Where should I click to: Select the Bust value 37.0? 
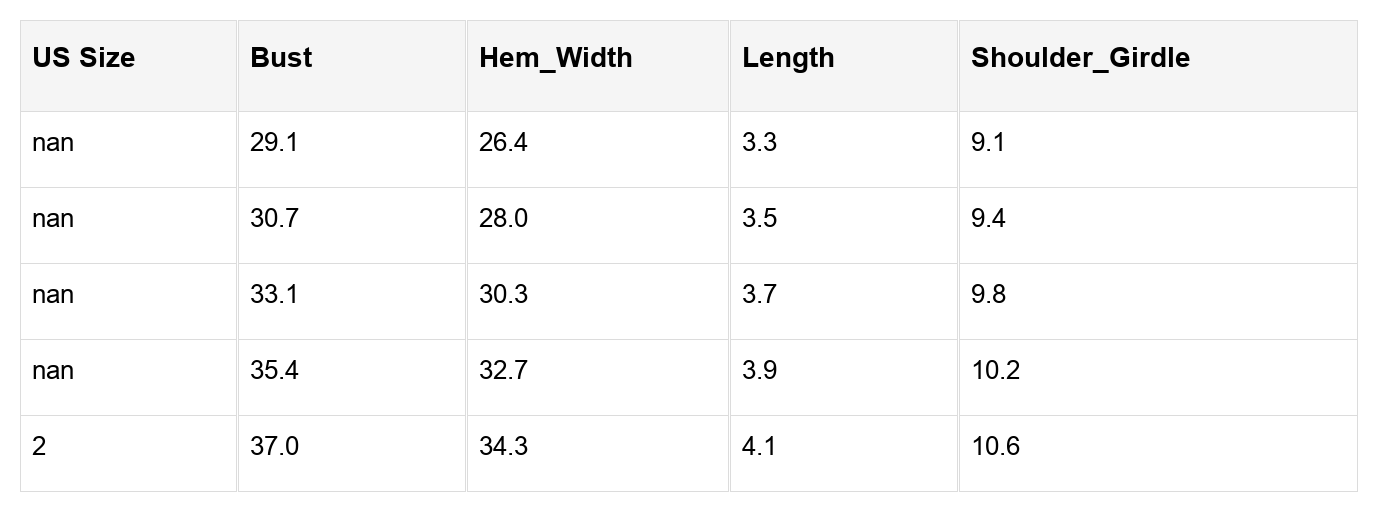274,447
